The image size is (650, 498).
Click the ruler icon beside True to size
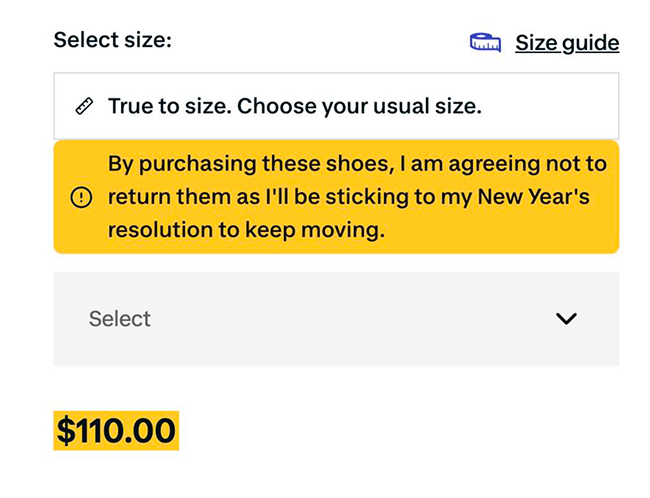coord(85,106)
